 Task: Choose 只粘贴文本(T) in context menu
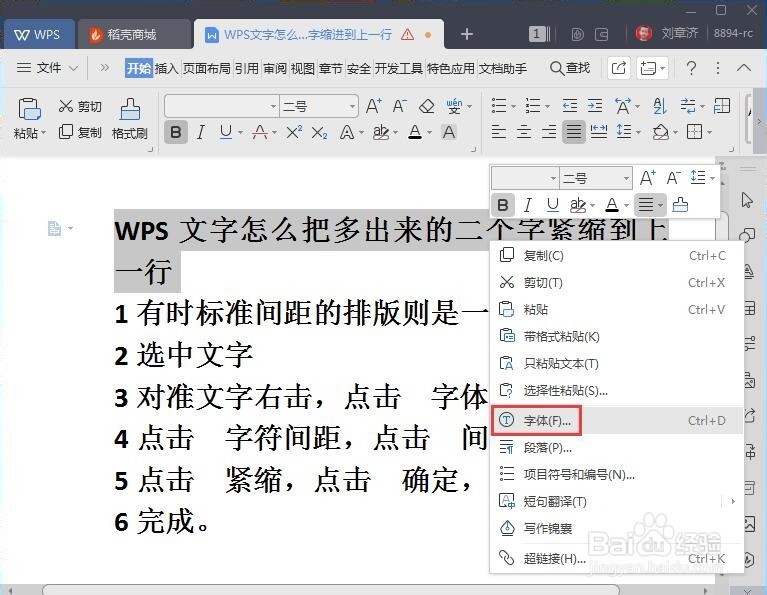(616, 364)
